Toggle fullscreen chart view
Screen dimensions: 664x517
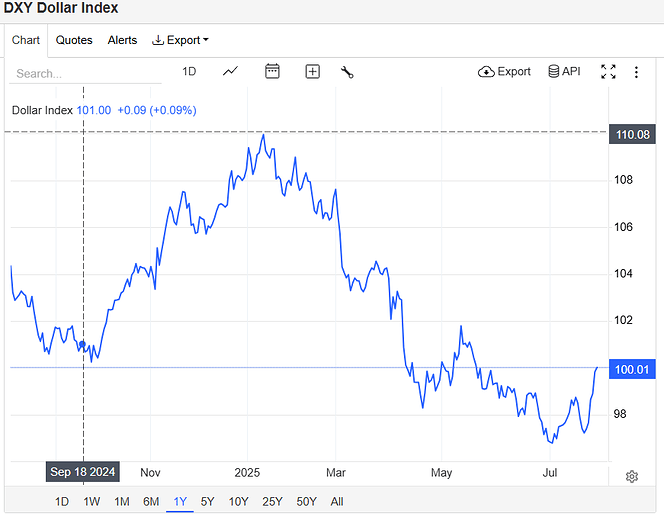pos(608,71)
